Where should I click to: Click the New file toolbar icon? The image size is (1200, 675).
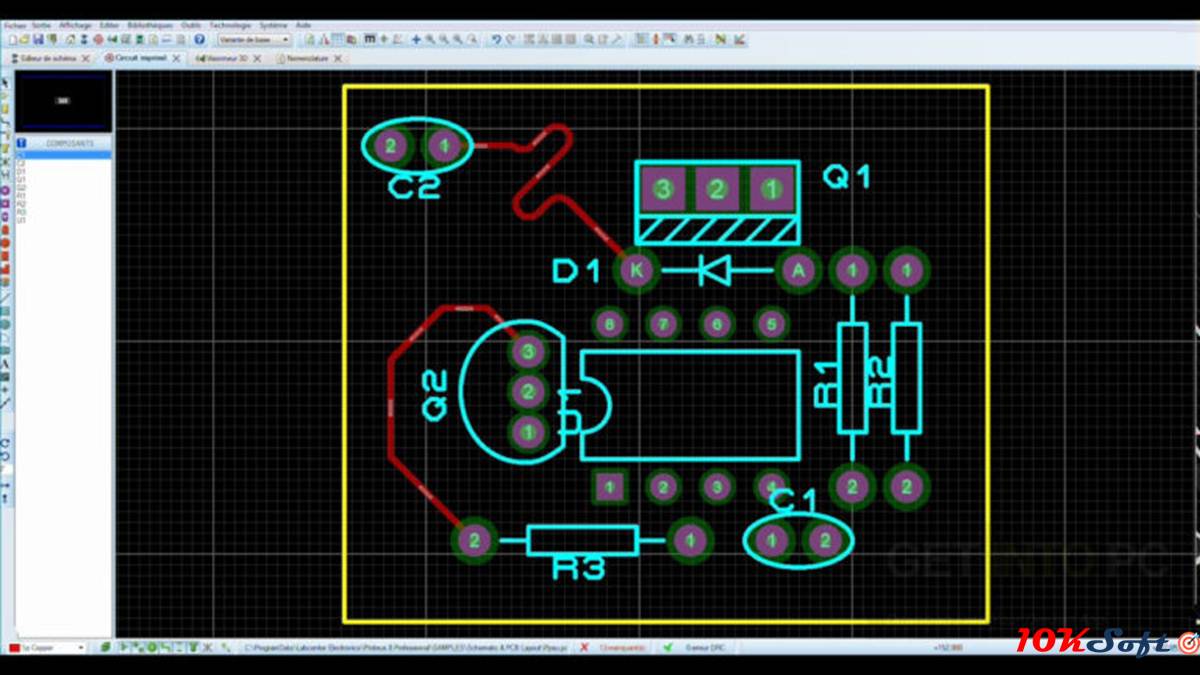12,39
